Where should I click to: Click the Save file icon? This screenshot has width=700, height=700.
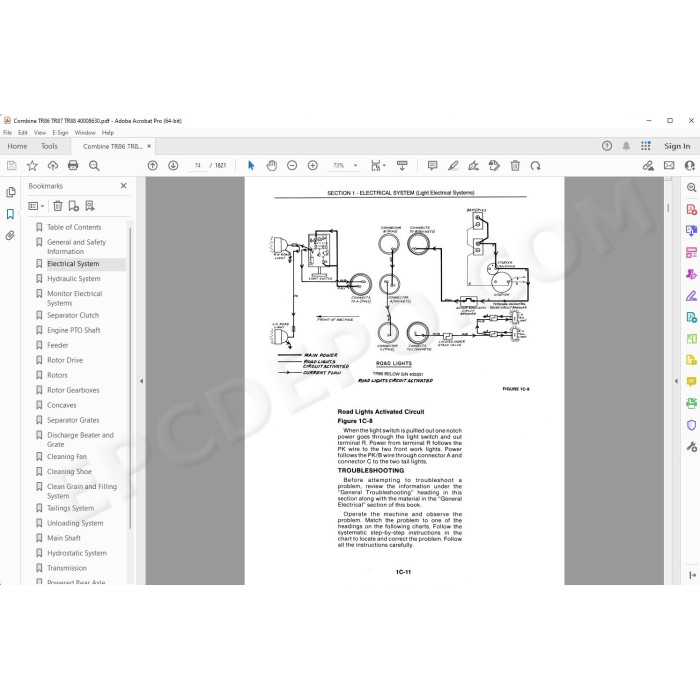tap(12, 166)
